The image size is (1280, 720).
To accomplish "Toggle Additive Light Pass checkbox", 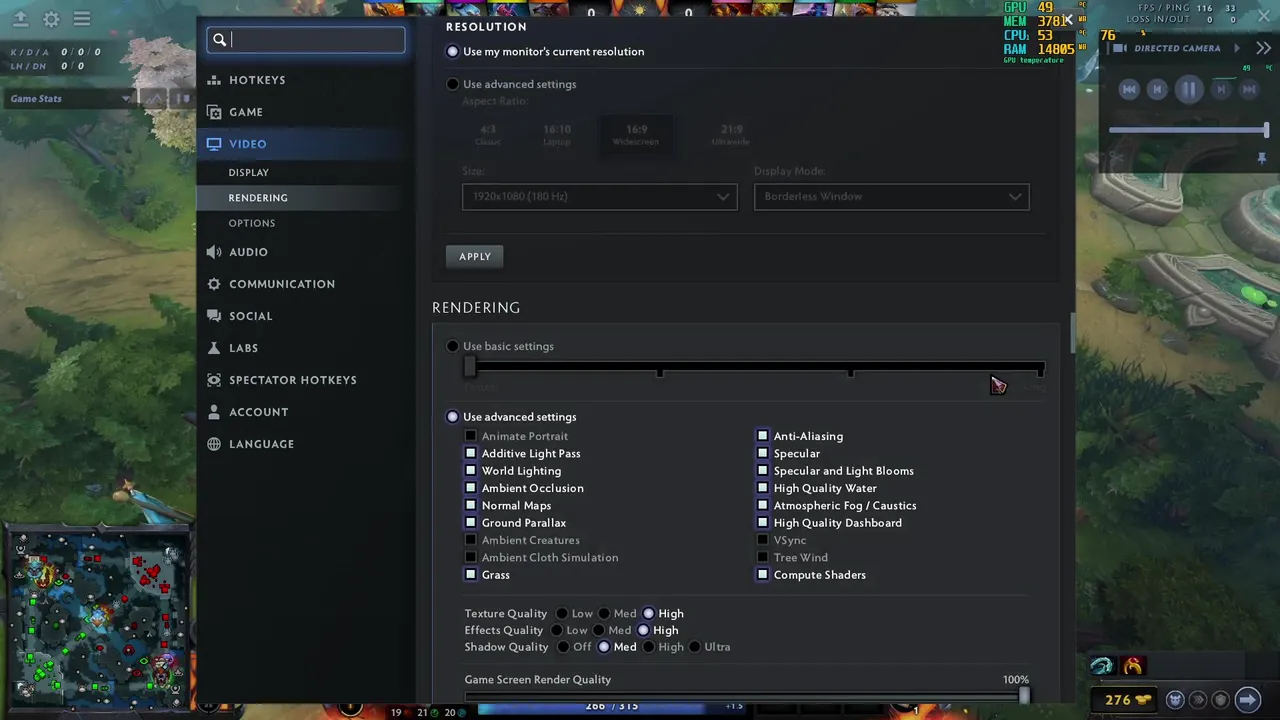I will [471, 453].
